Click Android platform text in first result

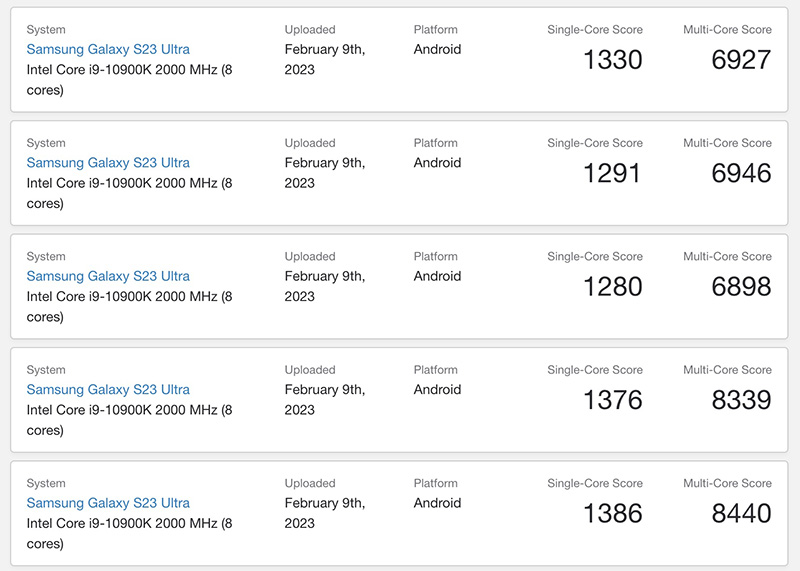[437, 49]
